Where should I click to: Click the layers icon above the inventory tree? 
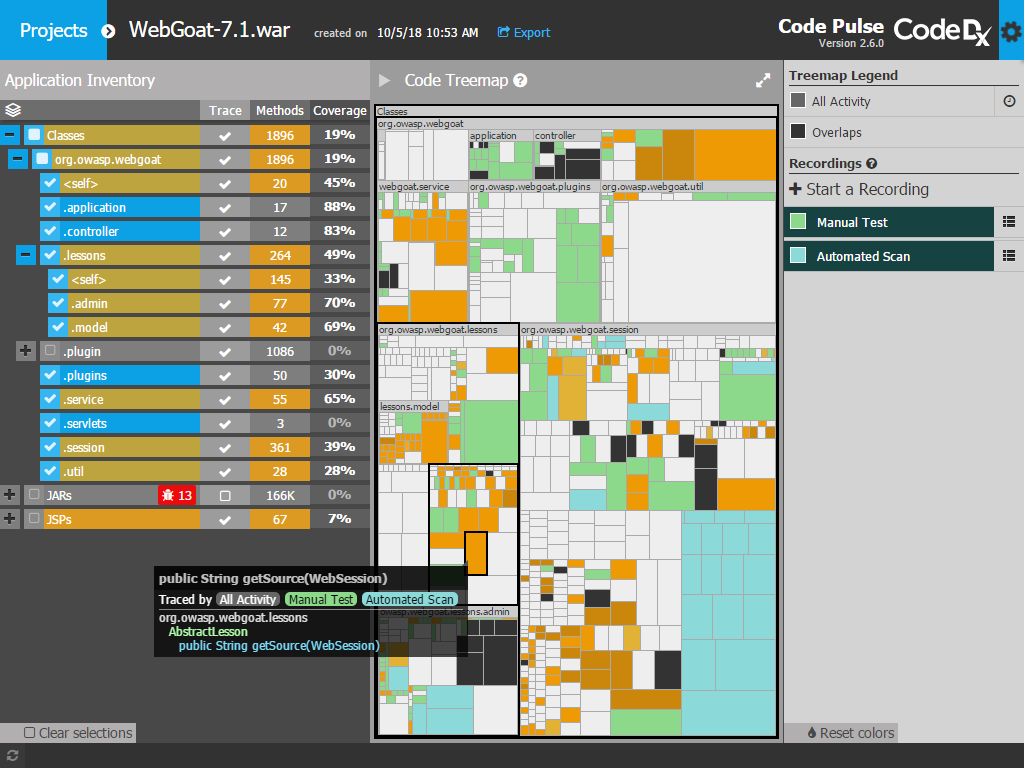14,110
